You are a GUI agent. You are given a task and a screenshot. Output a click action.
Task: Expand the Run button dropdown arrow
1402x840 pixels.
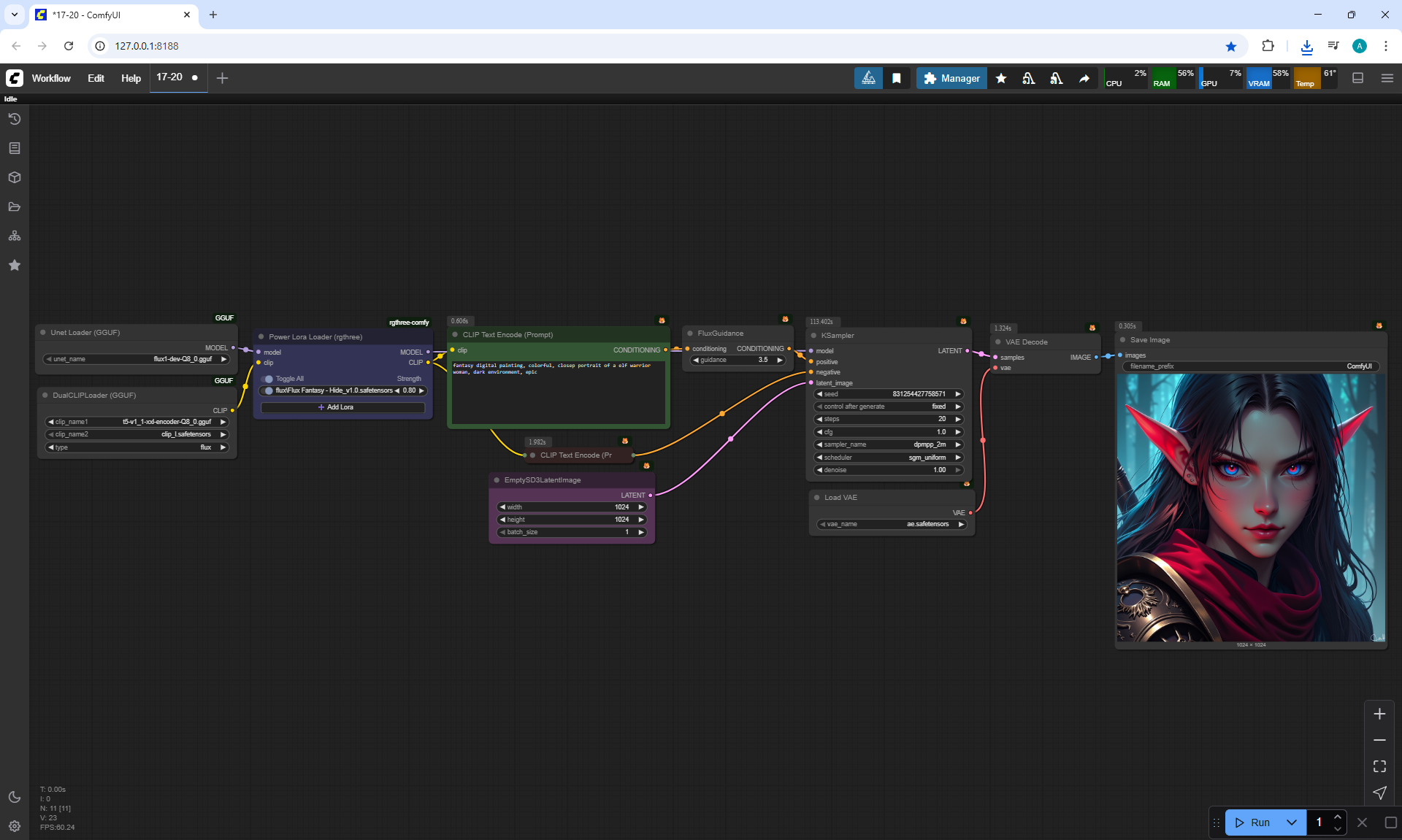(x=1291, y=822)
